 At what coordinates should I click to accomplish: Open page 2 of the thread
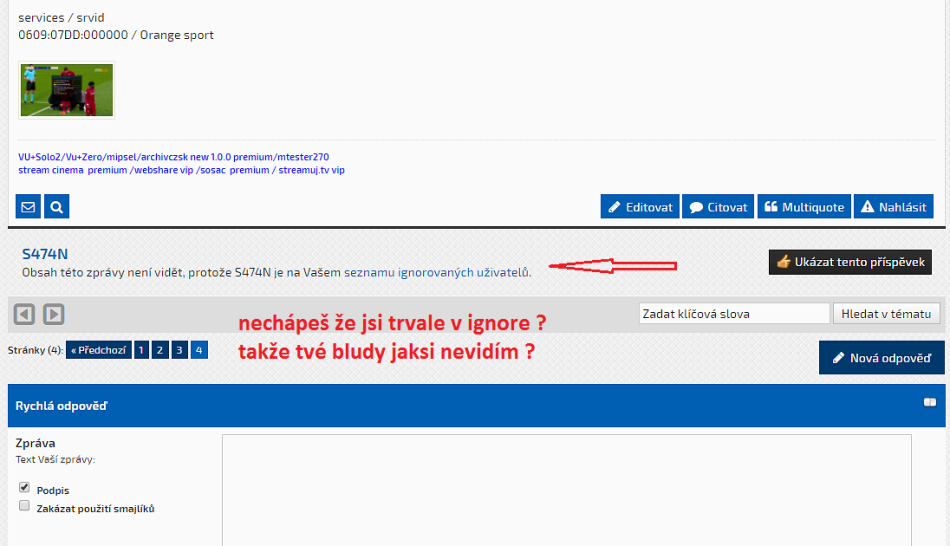pos(160,350)
